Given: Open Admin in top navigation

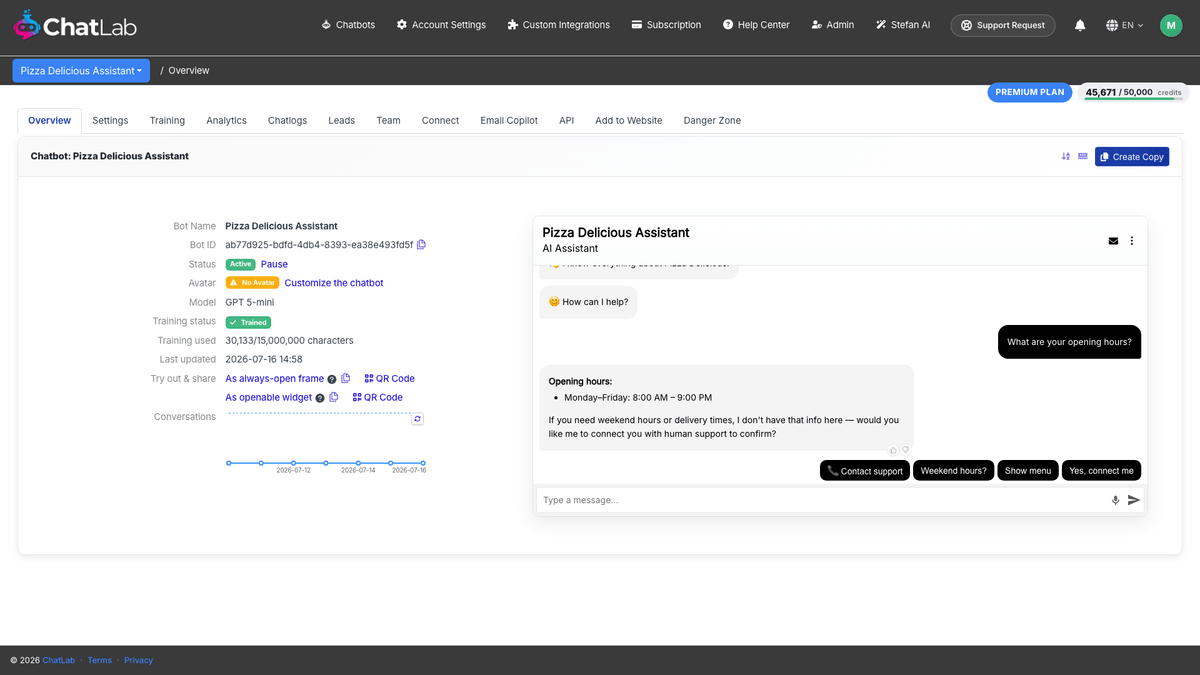Looking at the screenshot, I should point(833,25).
